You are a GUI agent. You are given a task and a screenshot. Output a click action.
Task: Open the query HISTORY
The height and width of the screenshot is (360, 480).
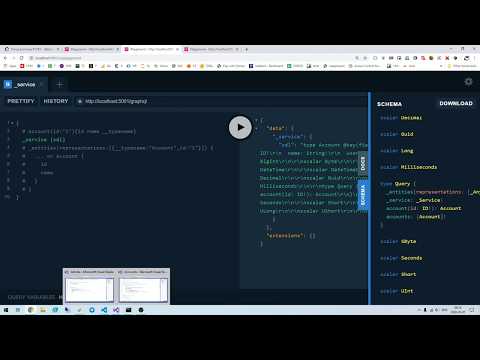[56, 101]
